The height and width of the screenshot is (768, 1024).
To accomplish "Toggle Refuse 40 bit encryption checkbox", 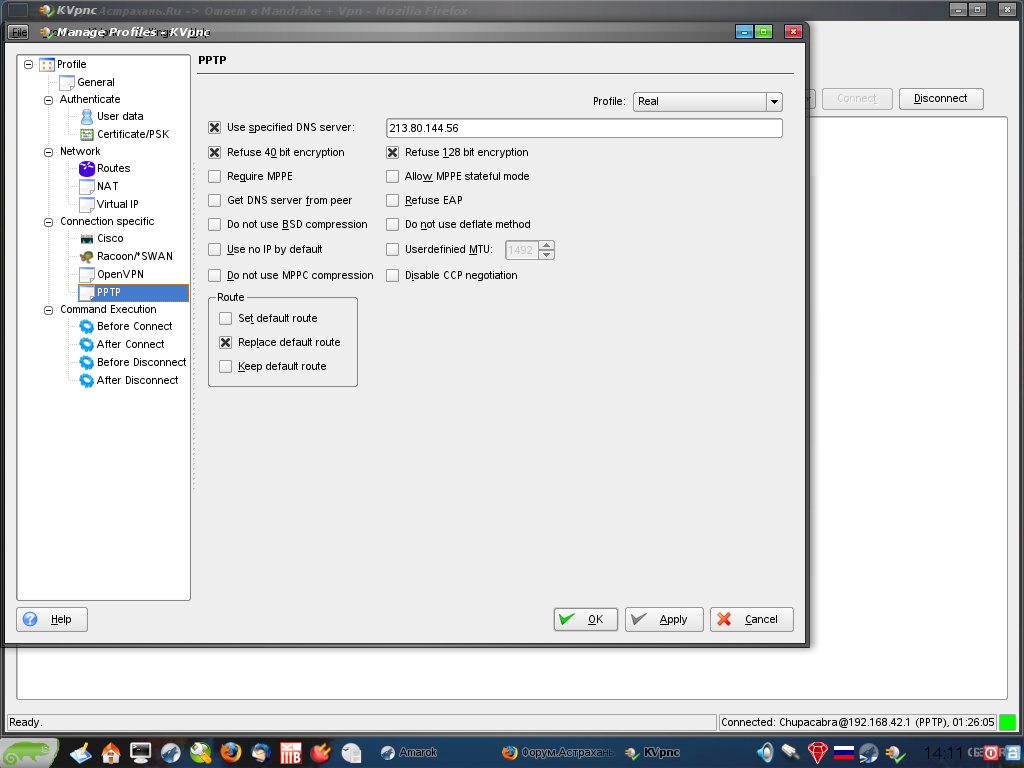I will [x=214, y=153].
